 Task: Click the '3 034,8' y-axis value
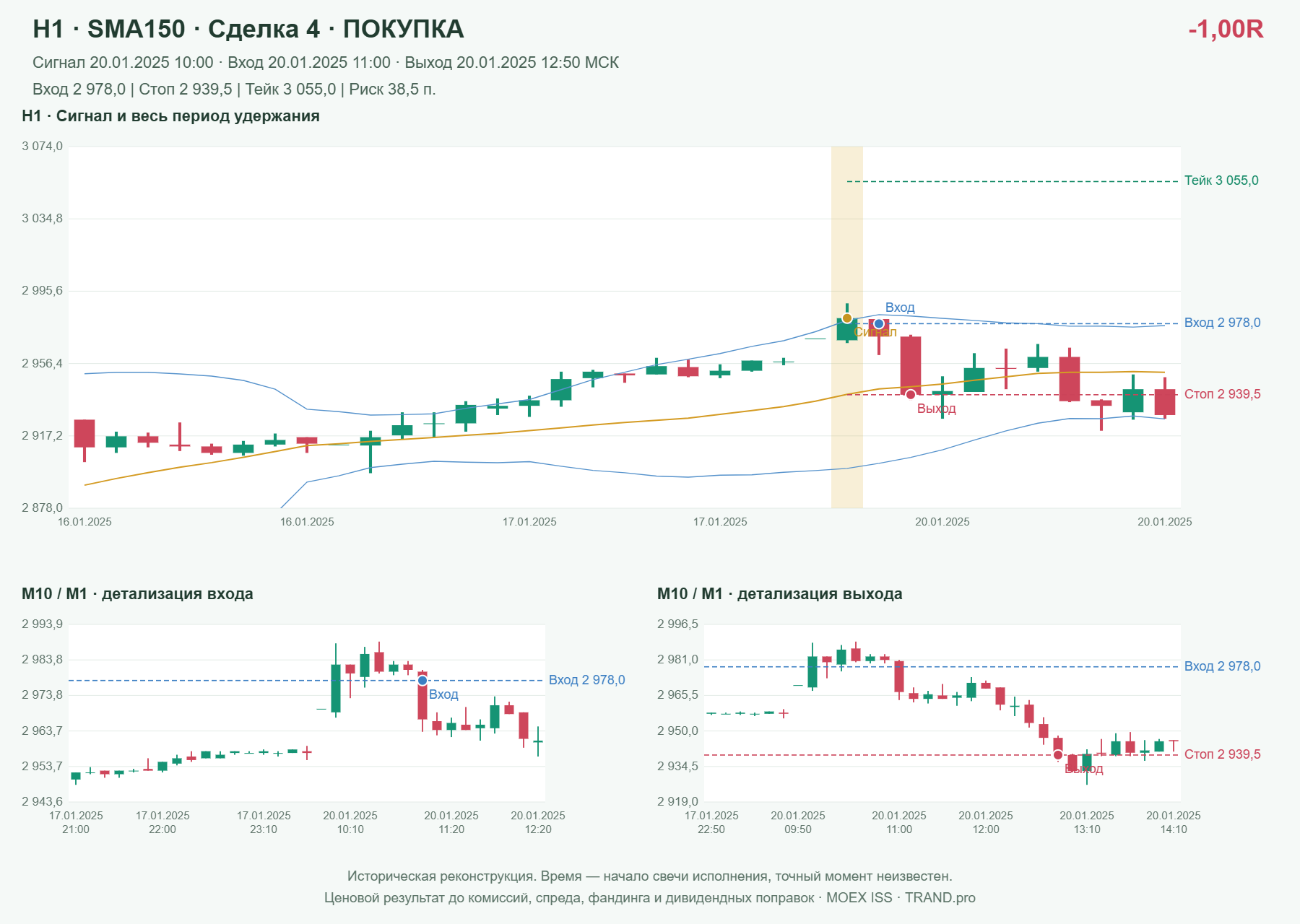pos(42,219)
